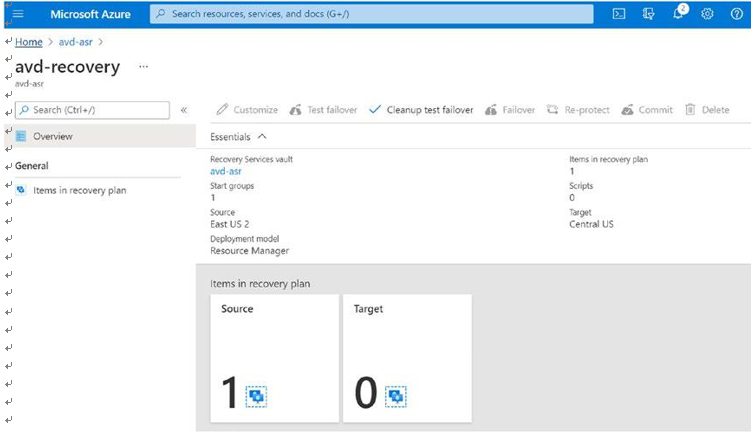Open portal settings gear
The height and width of the screenshot is (435, 755).
(x=707, y=14)
